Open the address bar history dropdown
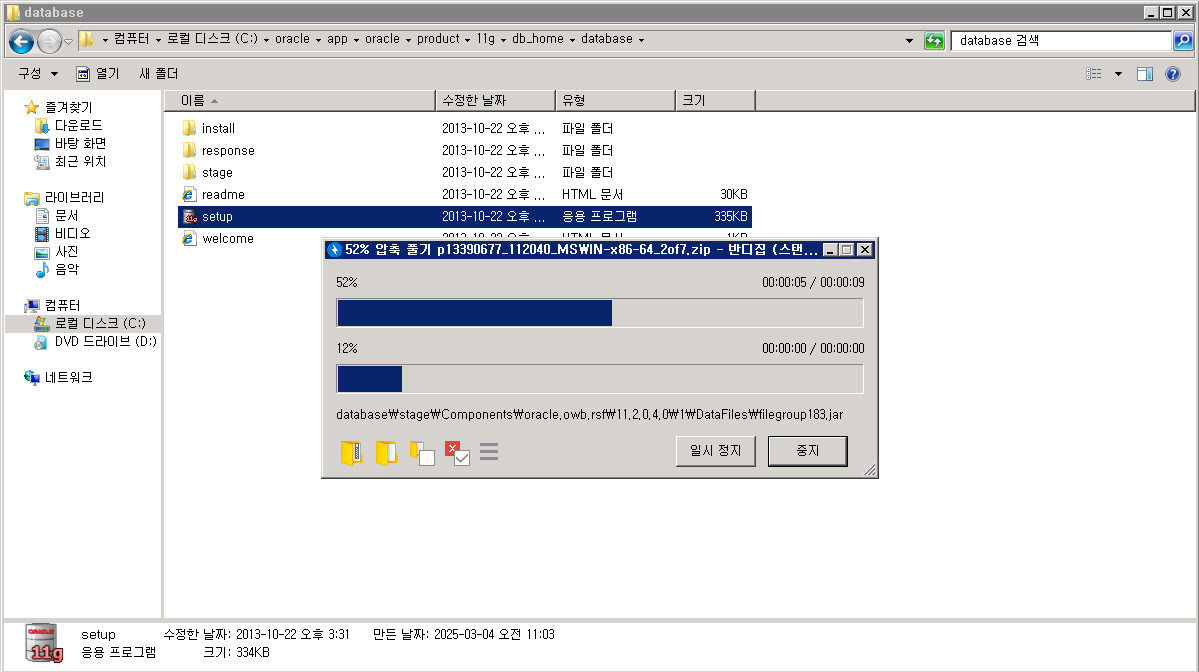 (x=908, y=41)
